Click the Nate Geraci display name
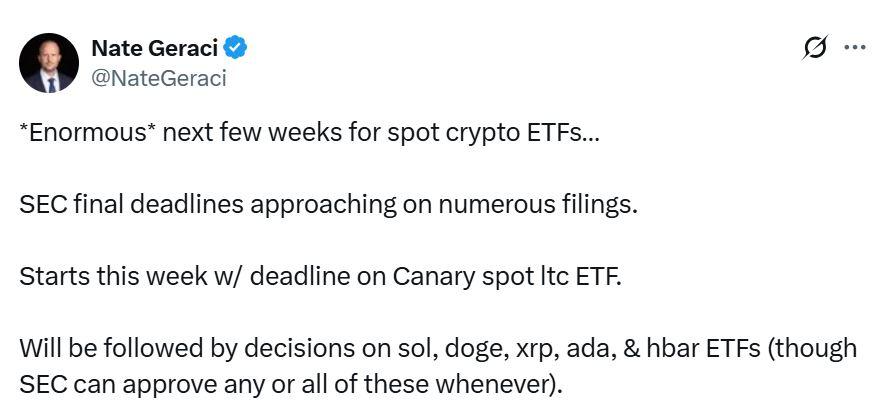Screen dimensions: 880x415 pyautogui.click(x=154, y=47)
